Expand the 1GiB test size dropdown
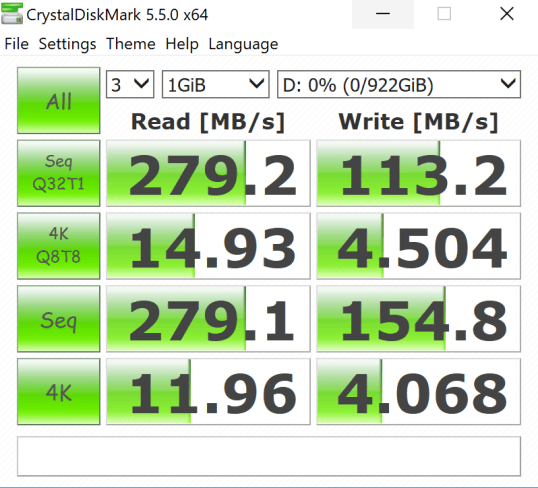The width and height of the screenshot is (538, 488). pyautogui.click(x=215, y=84)
